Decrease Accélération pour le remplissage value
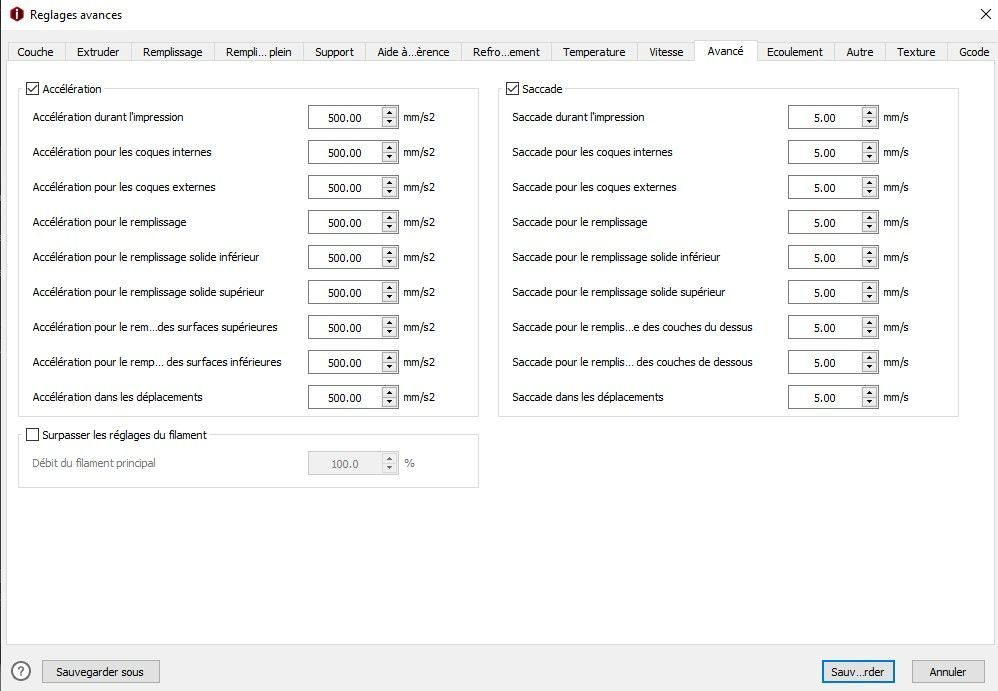 point(390,228)
